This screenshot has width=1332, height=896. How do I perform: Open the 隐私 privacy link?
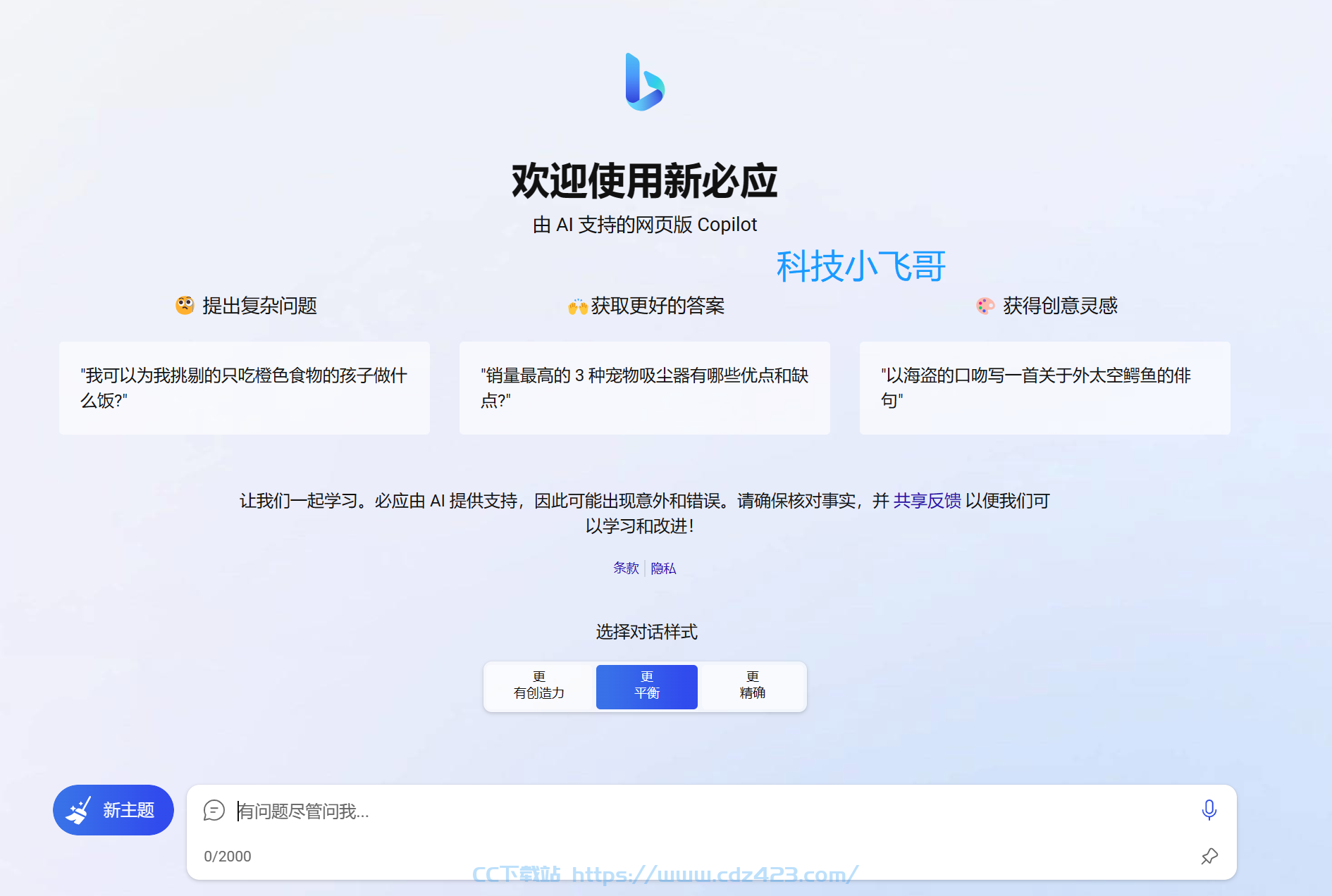663,568
